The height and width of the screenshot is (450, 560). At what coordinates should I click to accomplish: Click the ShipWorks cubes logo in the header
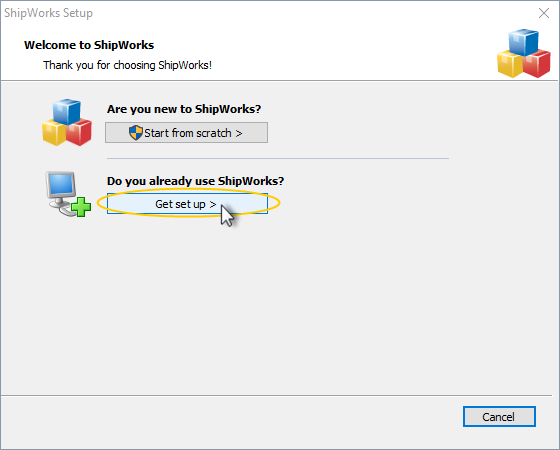tap(524, 53)
